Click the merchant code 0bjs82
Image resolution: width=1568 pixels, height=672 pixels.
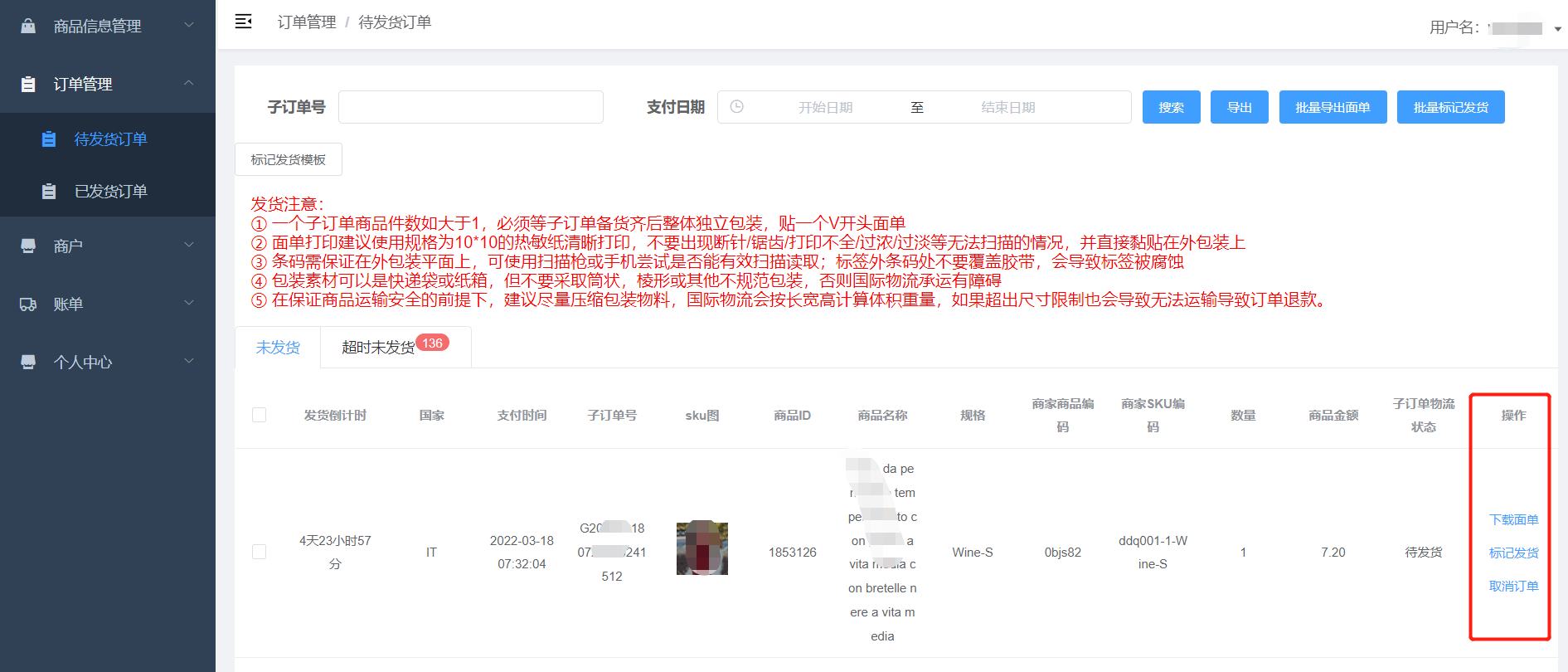[x=1062, y=552]
